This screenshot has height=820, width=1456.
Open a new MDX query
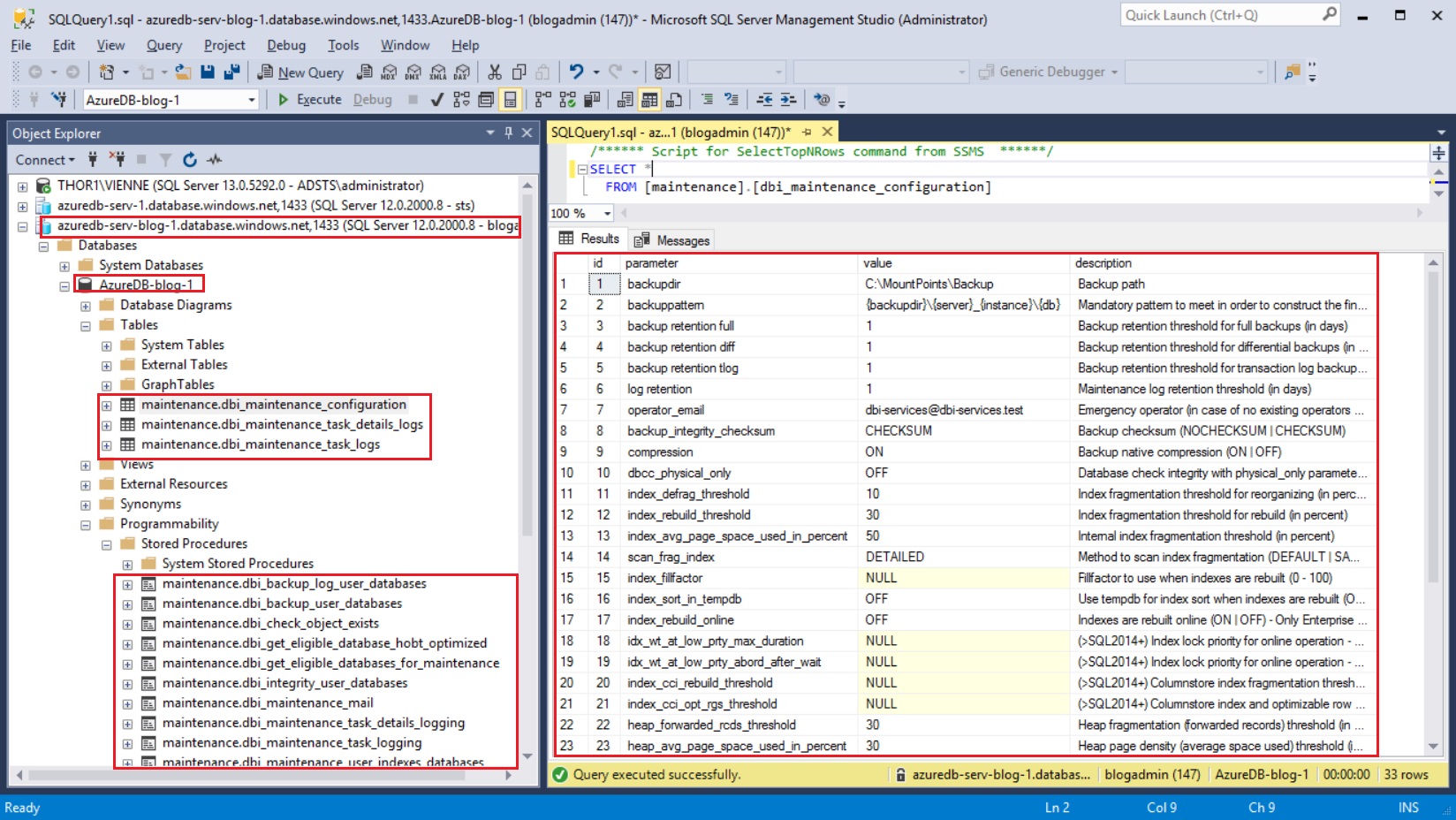[389, 72]
